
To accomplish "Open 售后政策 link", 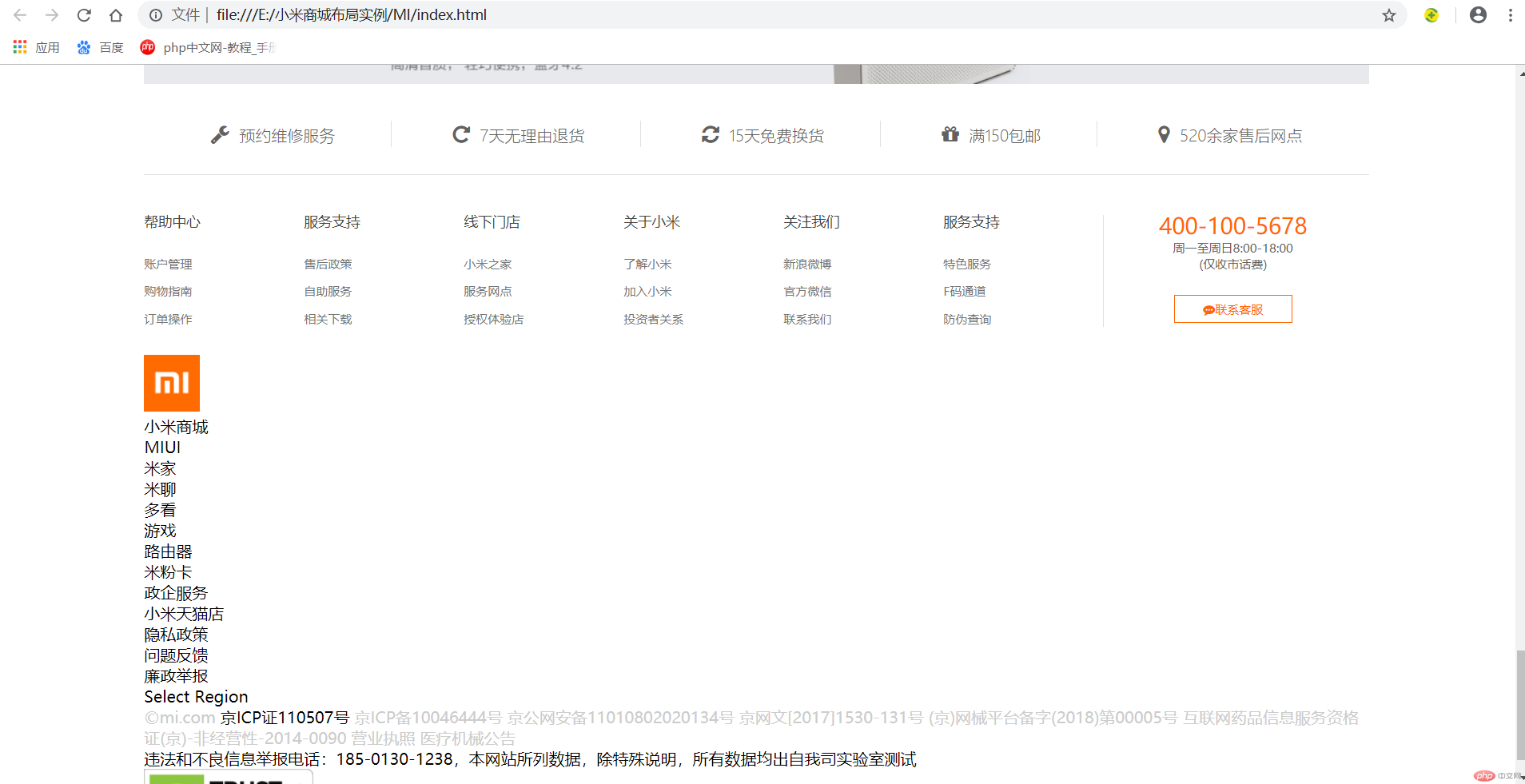I will tap(328, 264).
